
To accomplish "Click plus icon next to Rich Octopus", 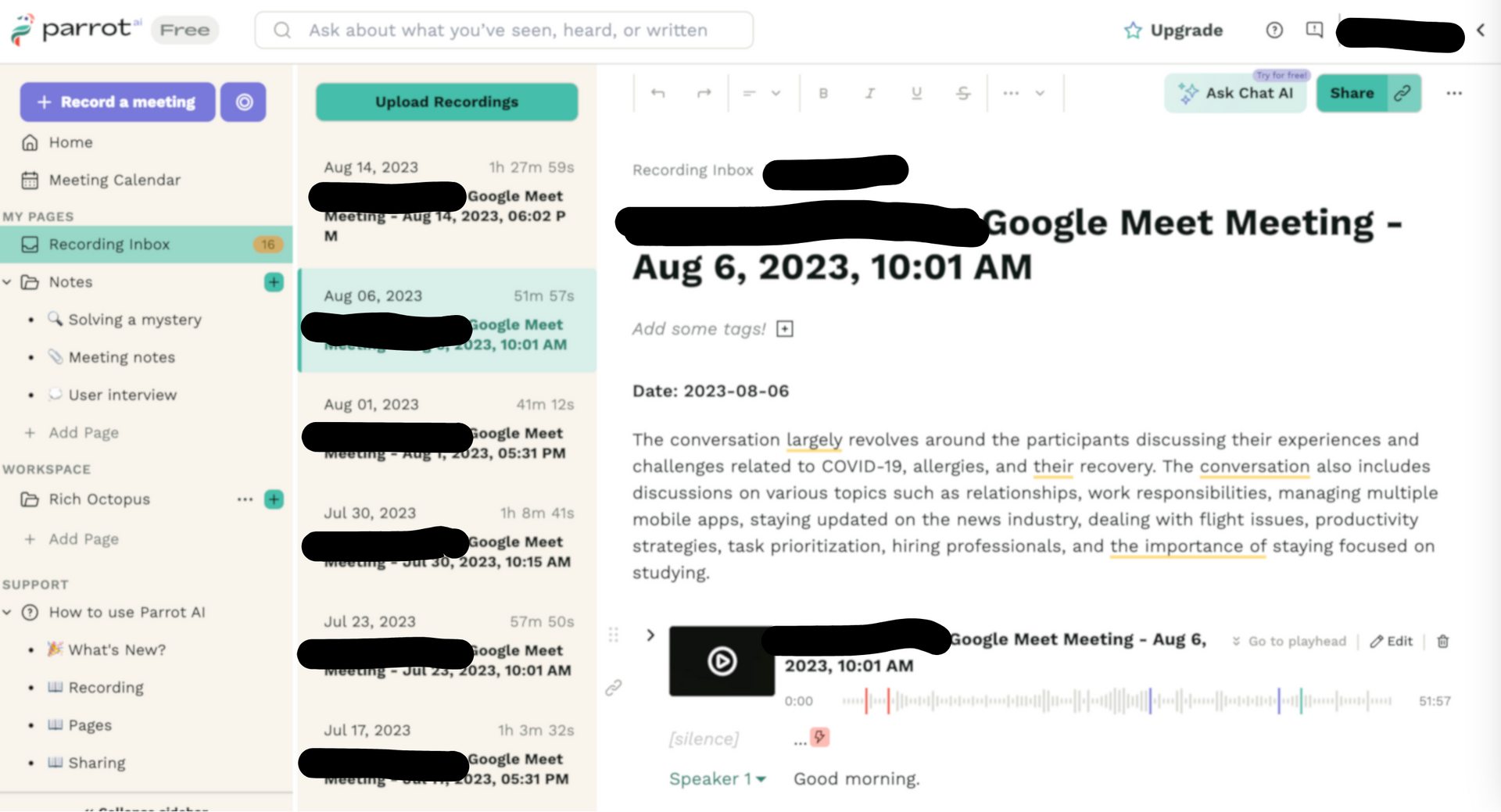I will pyautogui.click(x=274, y=499).
